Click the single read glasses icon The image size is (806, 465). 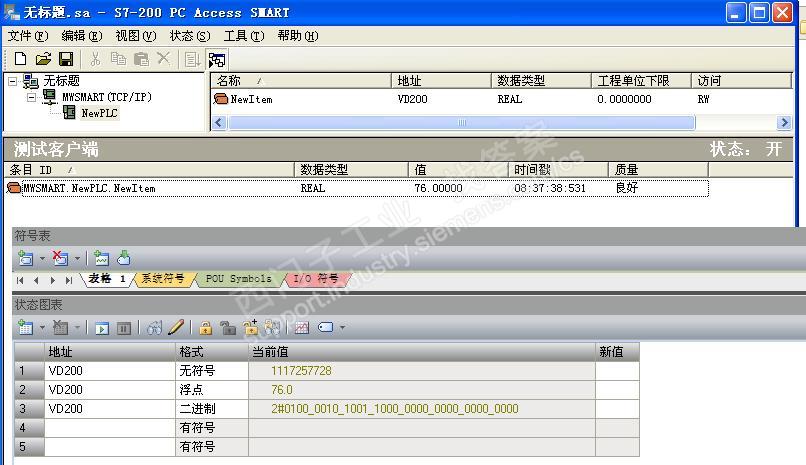tap(154, 328)
